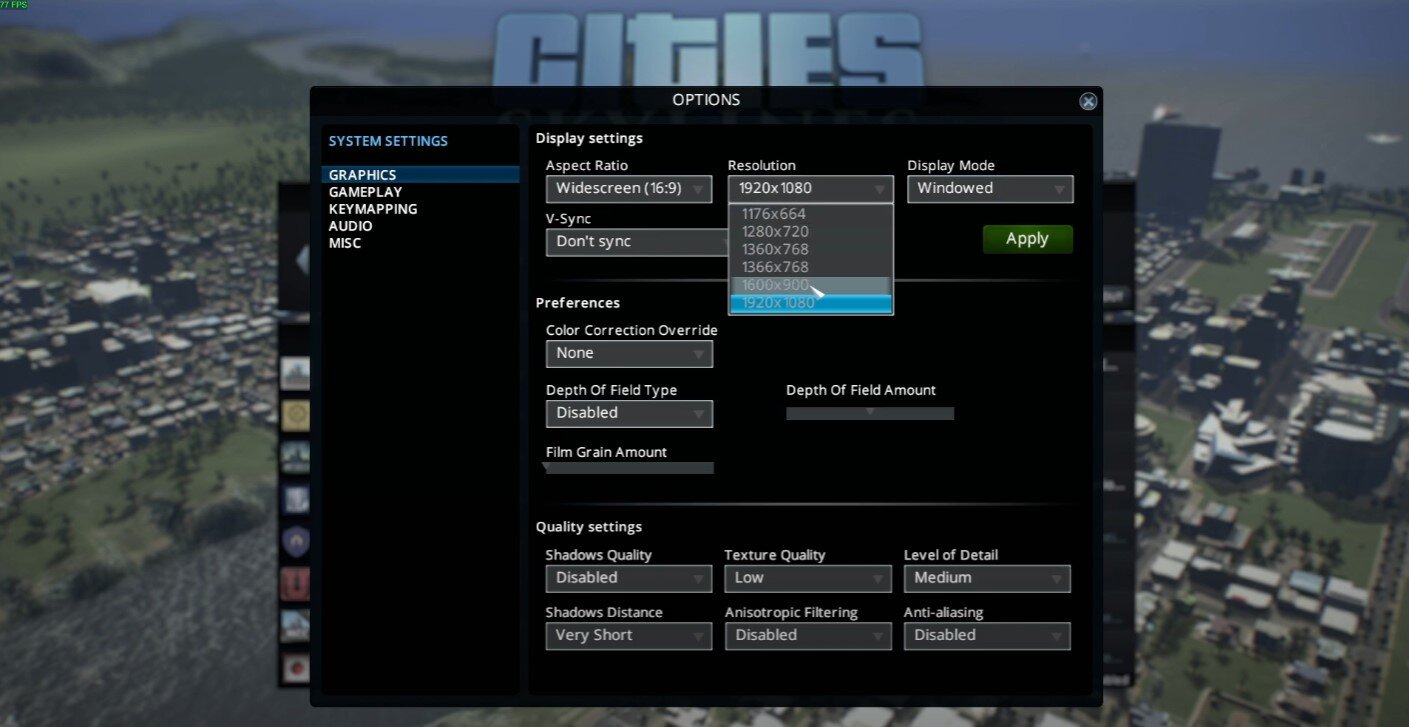Select 1360x768 from the resolution list
This screenshot has width=1409, height=727.
coord(811,250)
